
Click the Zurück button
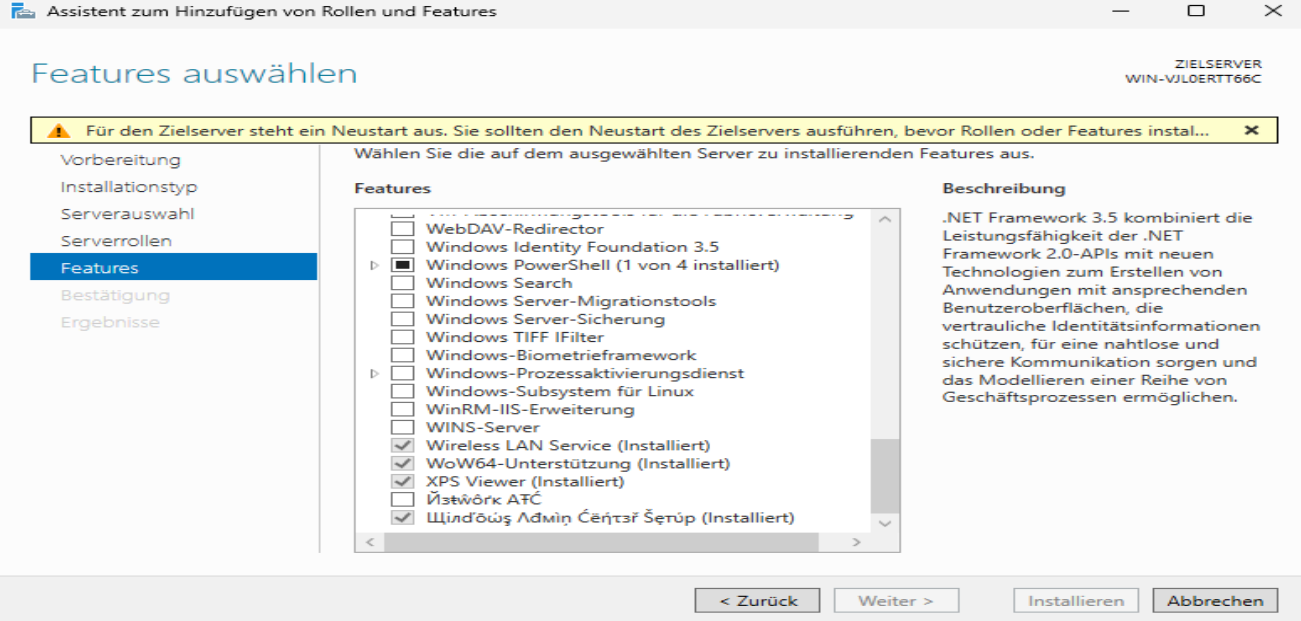[757, 601]
